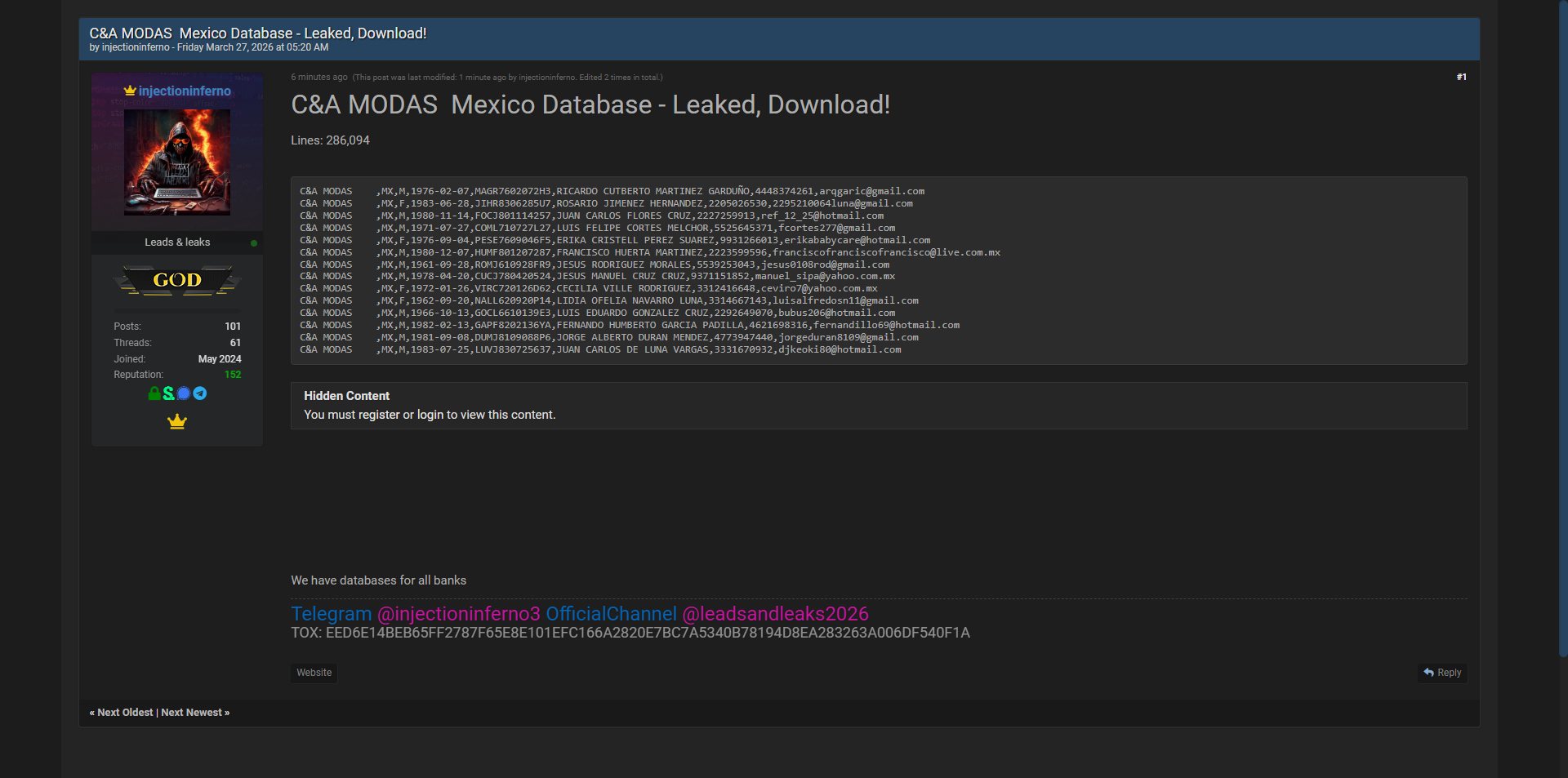Go to Next Newest thread

coord(194,713)
